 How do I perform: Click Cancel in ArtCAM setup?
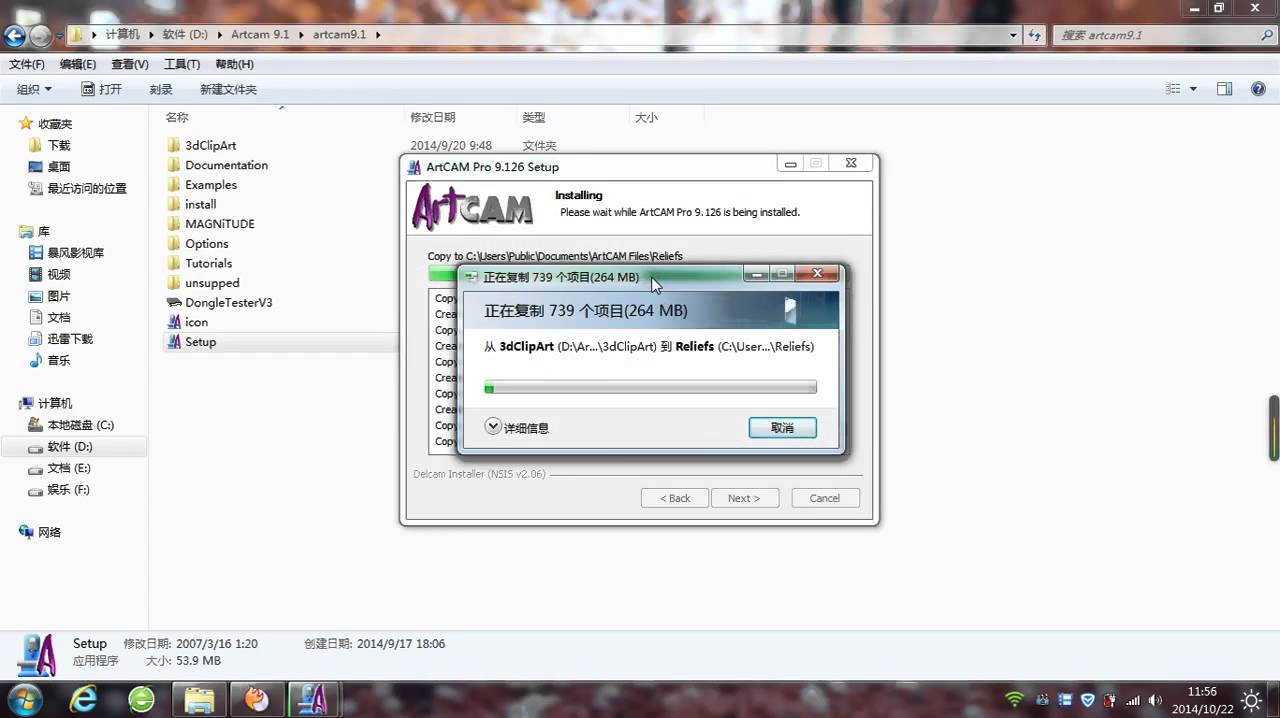[825, 498]
